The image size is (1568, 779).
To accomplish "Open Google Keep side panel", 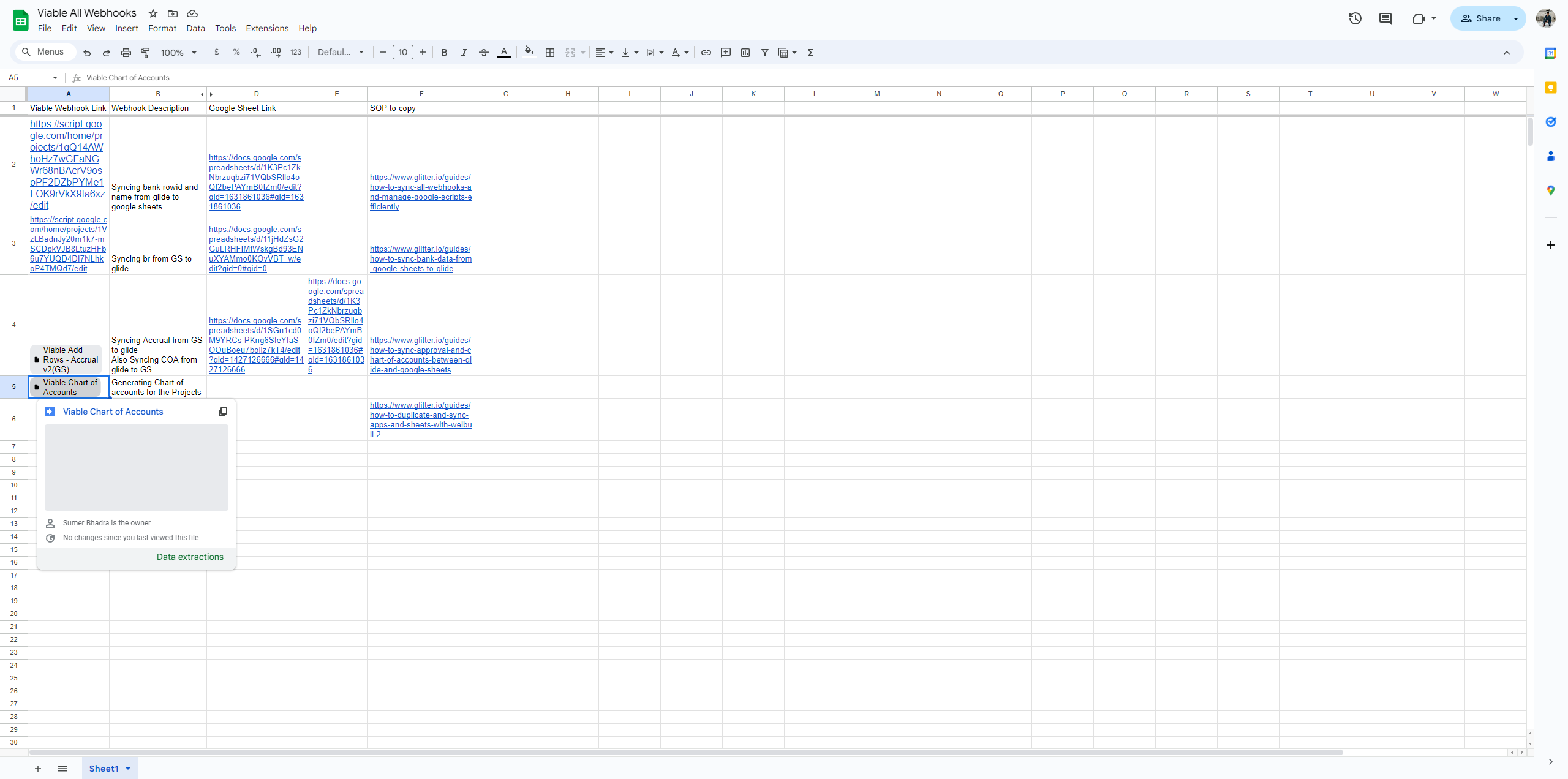I will coord(1551,88).
